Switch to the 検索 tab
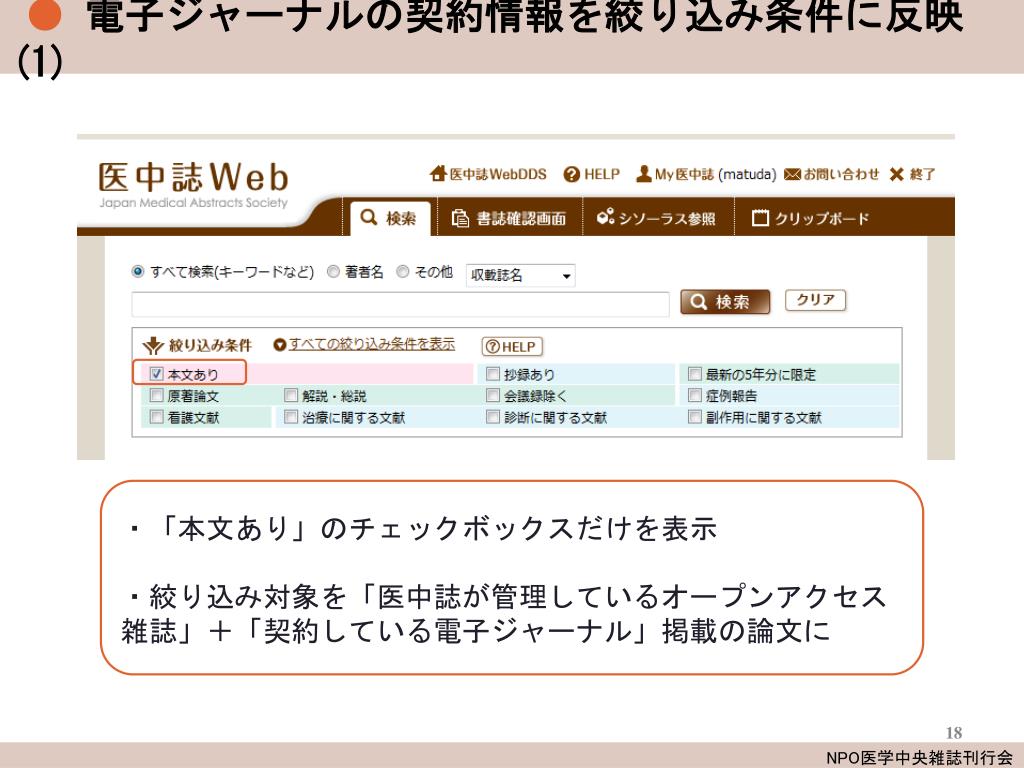This screenshot has height=768, width=1024. pos(389,217)
